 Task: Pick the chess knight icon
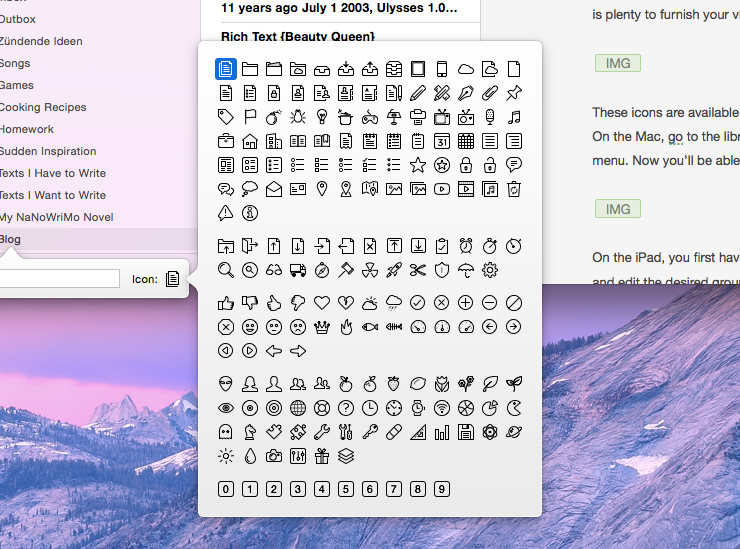pos(250,432)
